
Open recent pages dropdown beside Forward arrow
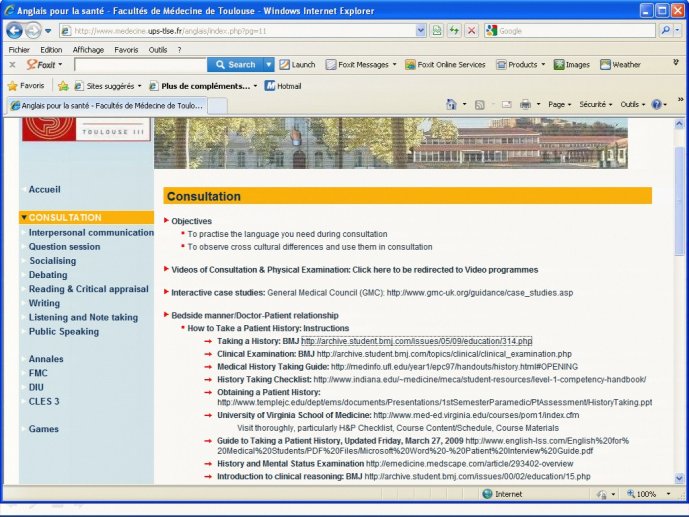(x=48, y=31)
